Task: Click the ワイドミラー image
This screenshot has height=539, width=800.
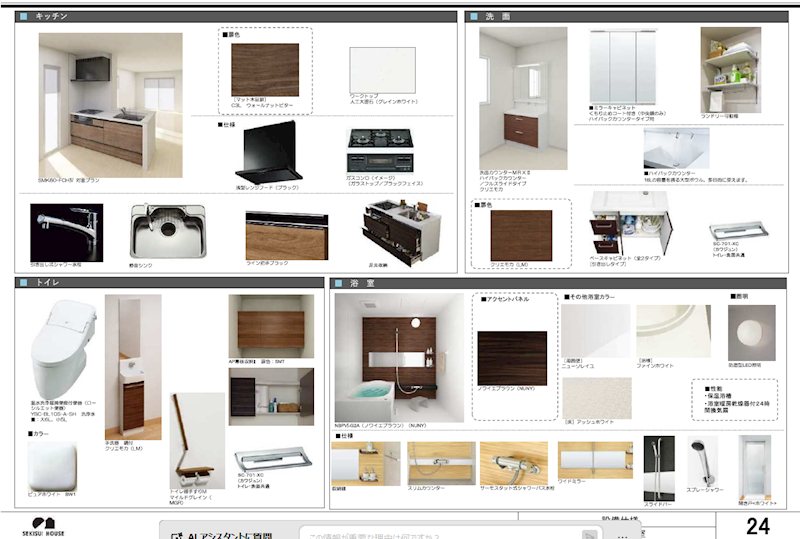Action: 595,460
